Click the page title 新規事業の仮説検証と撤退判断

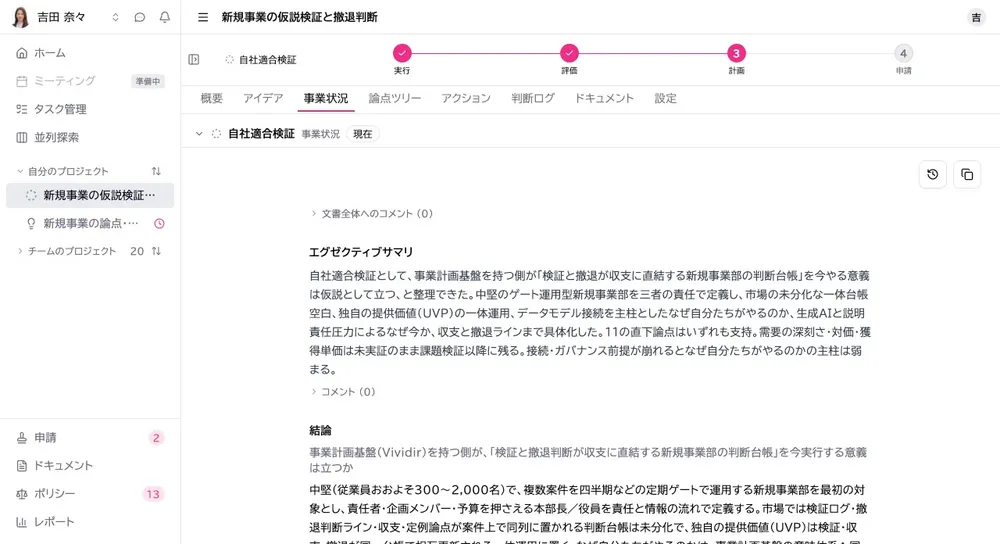pos(300,17)
